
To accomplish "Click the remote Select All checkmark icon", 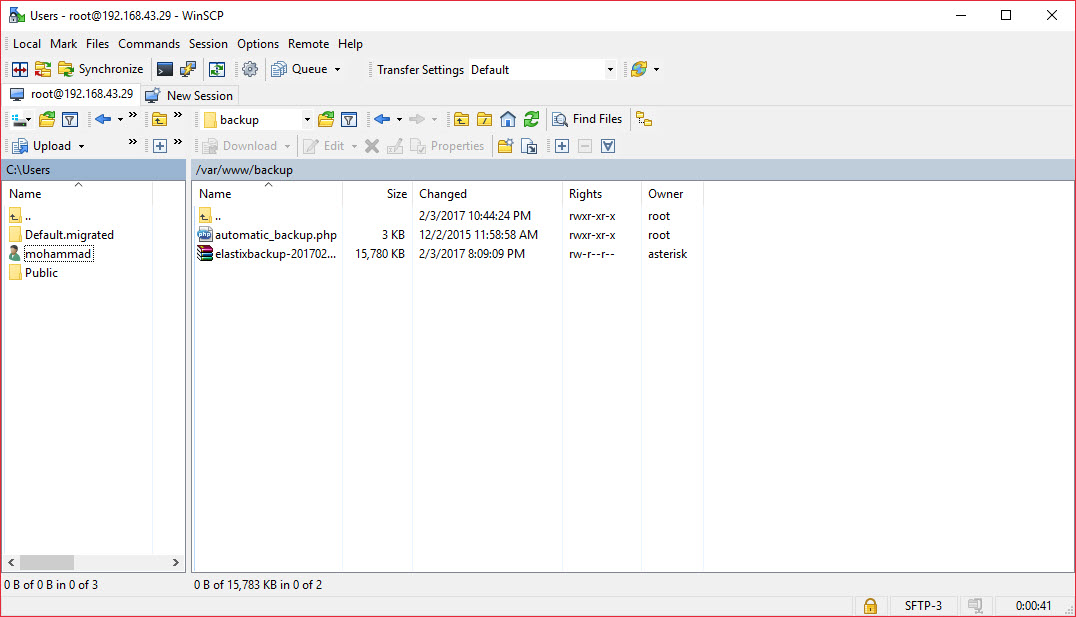I will [608, 146].
